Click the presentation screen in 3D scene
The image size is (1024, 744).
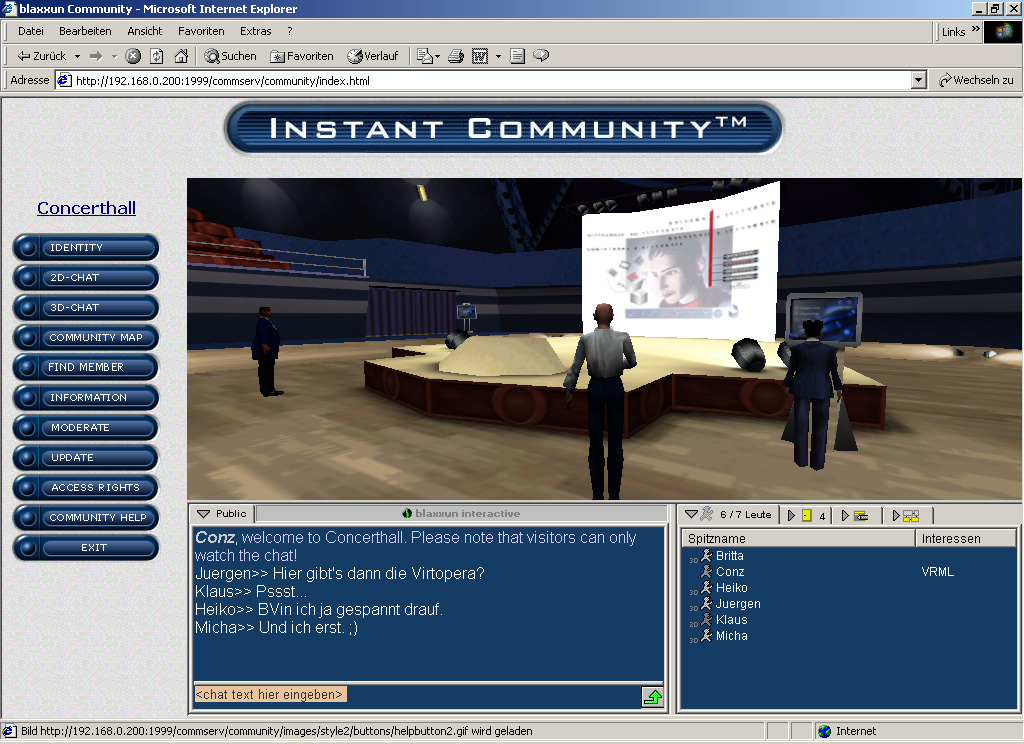tap(680, 261)
